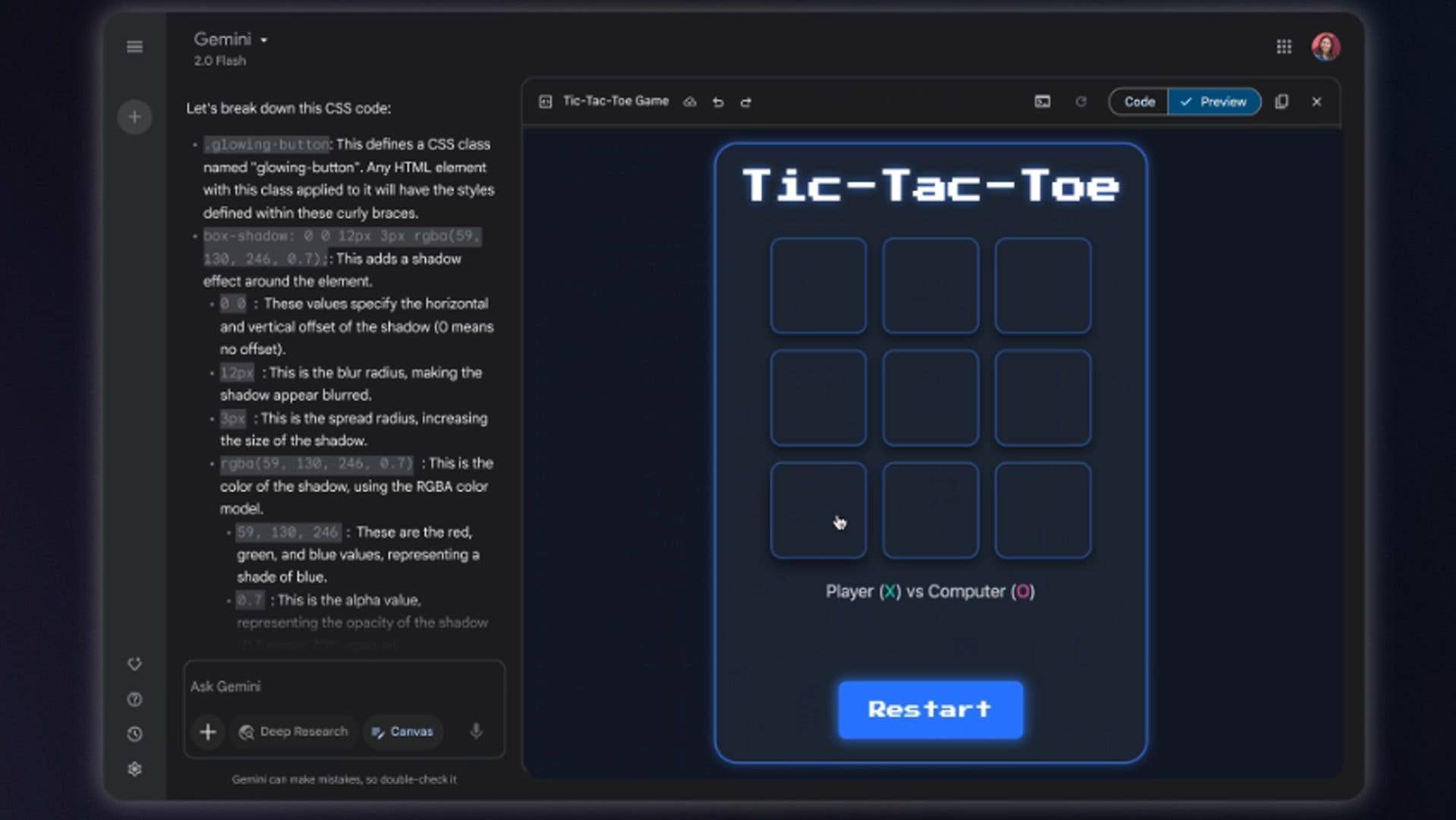Open the terminal/console icon in canvas toolbar
Viewport: 1456px width, 820px height.
coord(1043,101)
